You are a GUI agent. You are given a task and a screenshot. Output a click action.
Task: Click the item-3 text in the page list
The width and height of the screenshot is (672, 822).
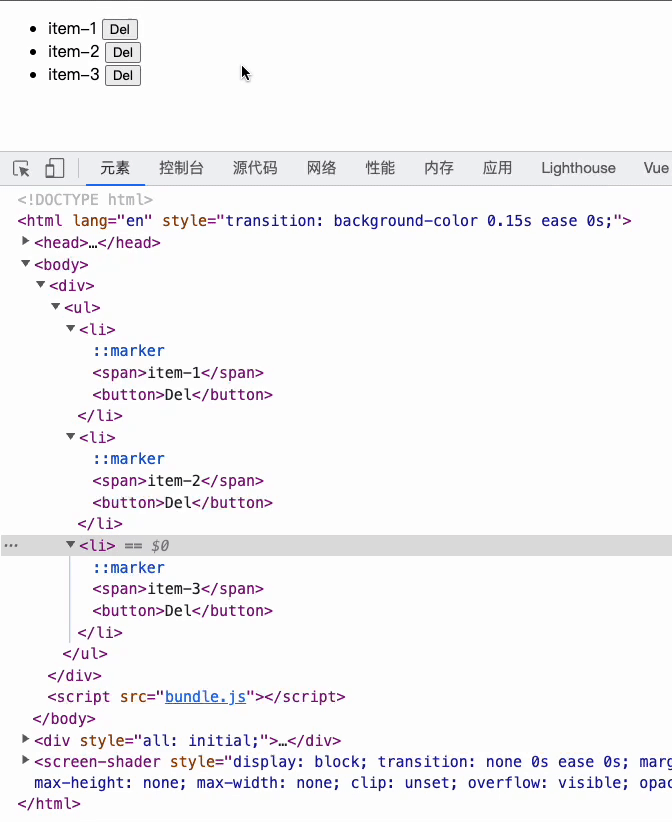coord(73,74)
